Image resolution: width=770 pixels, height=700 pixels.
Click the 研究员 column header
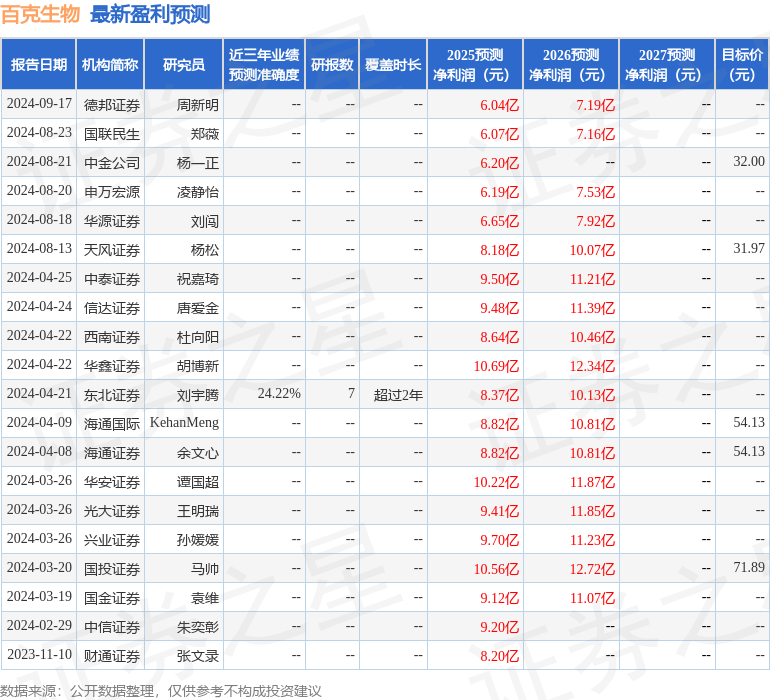click(x=183, y=65)
